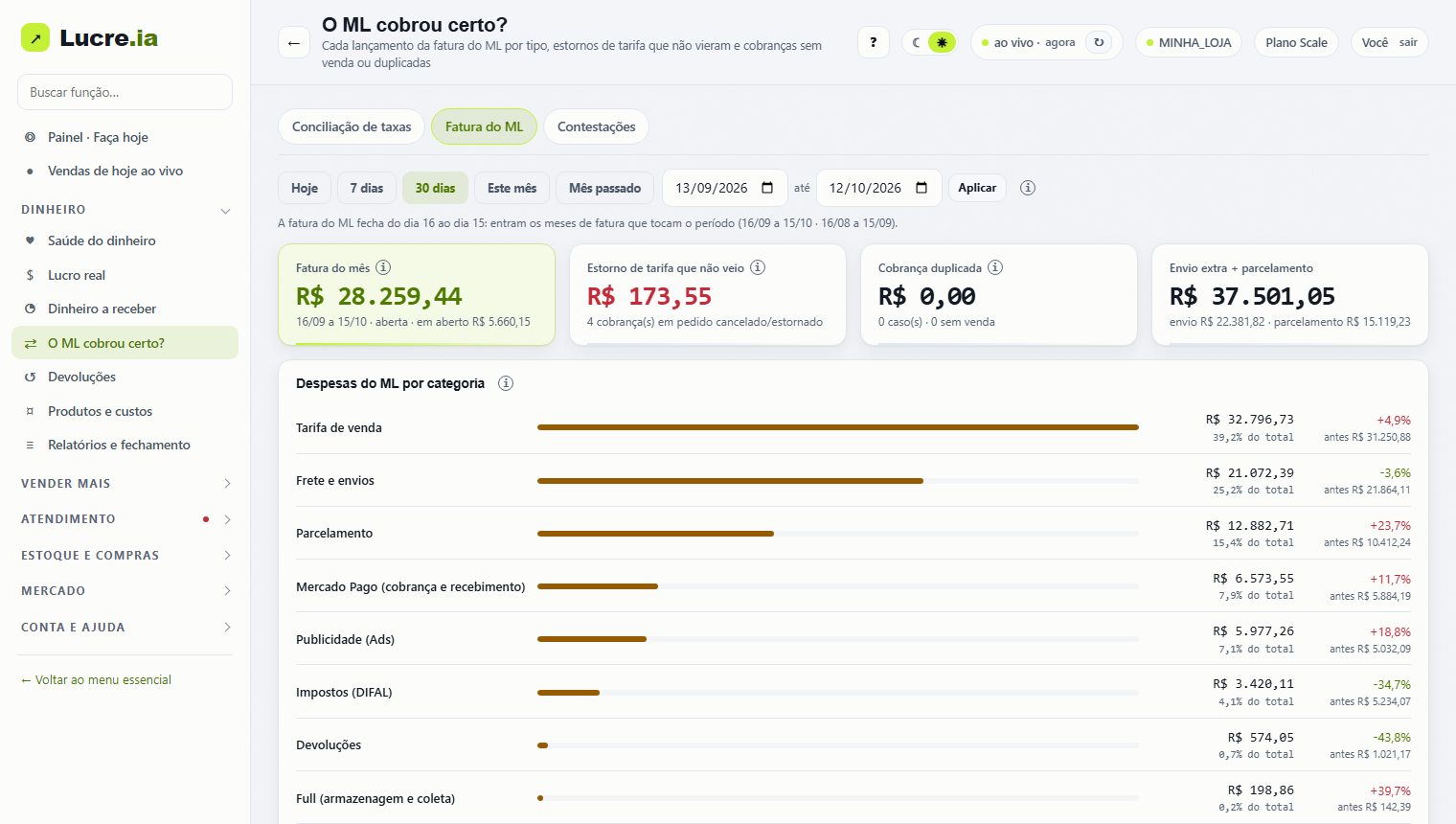The image size is (1456, 824).
Task: Open help via the question mark button
Action: pos(873,42)
